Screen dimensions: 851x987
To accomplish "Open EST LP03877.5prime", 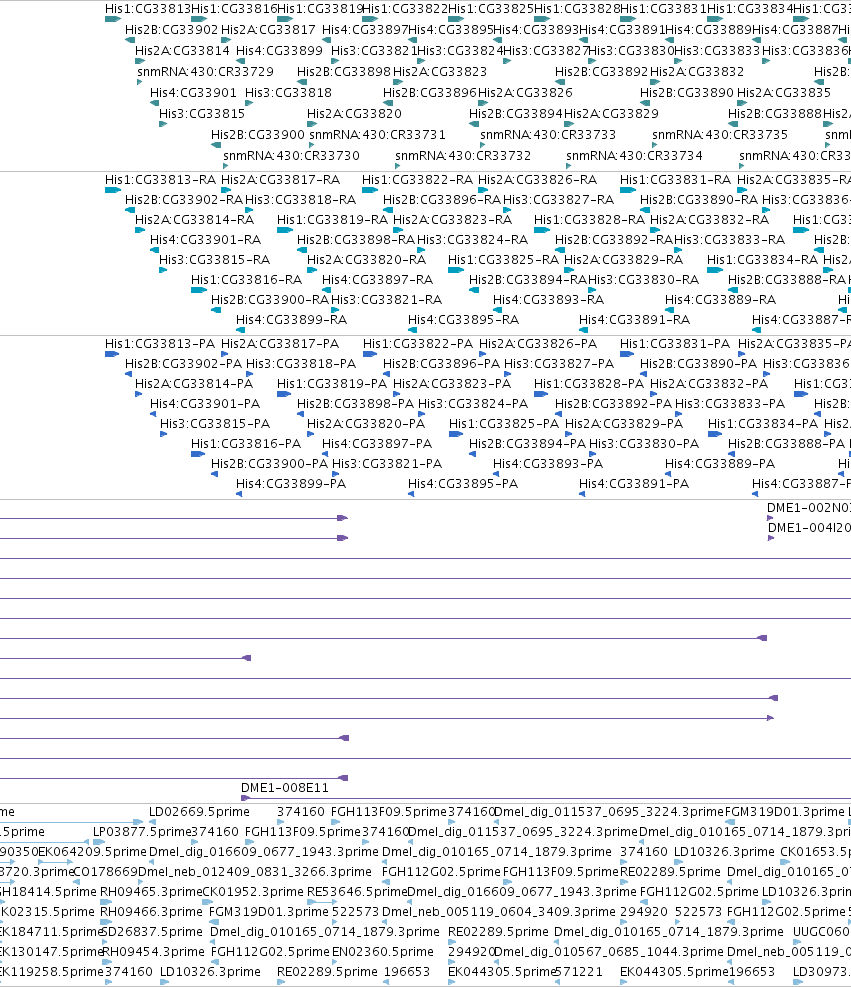I will click(x=142, y=832).
